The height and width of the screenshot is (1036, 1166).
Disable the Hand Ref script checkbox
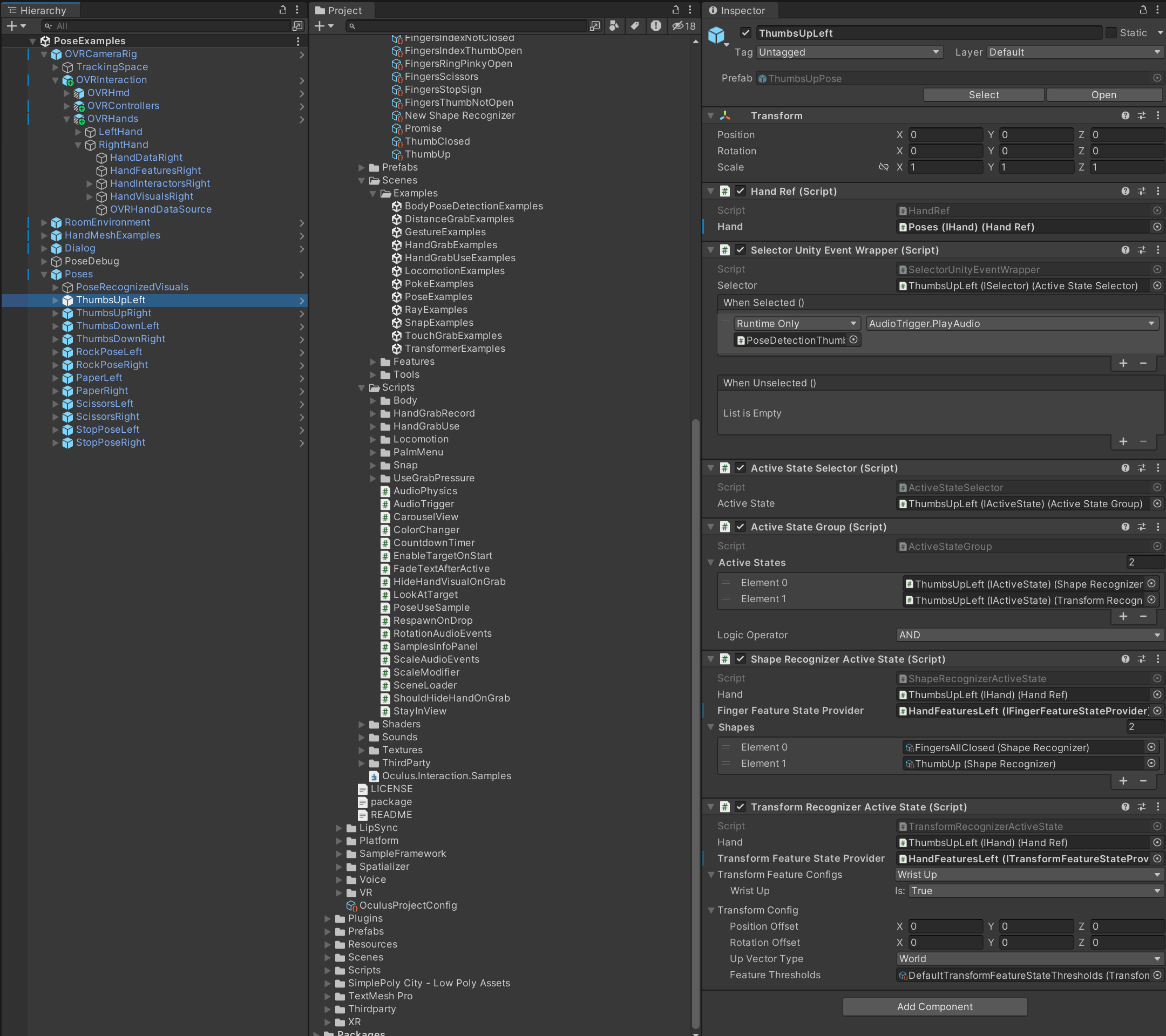click(740, 191)
